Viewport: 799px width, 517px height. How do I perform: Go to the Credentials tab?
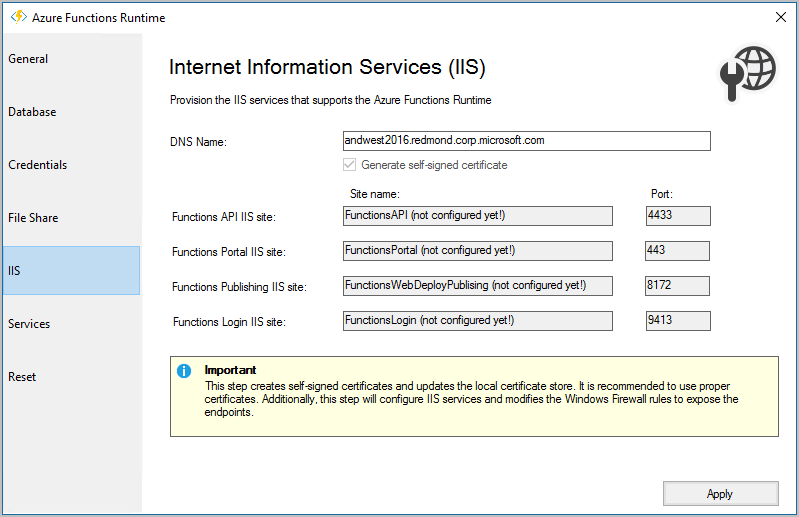tap(71, 165)
